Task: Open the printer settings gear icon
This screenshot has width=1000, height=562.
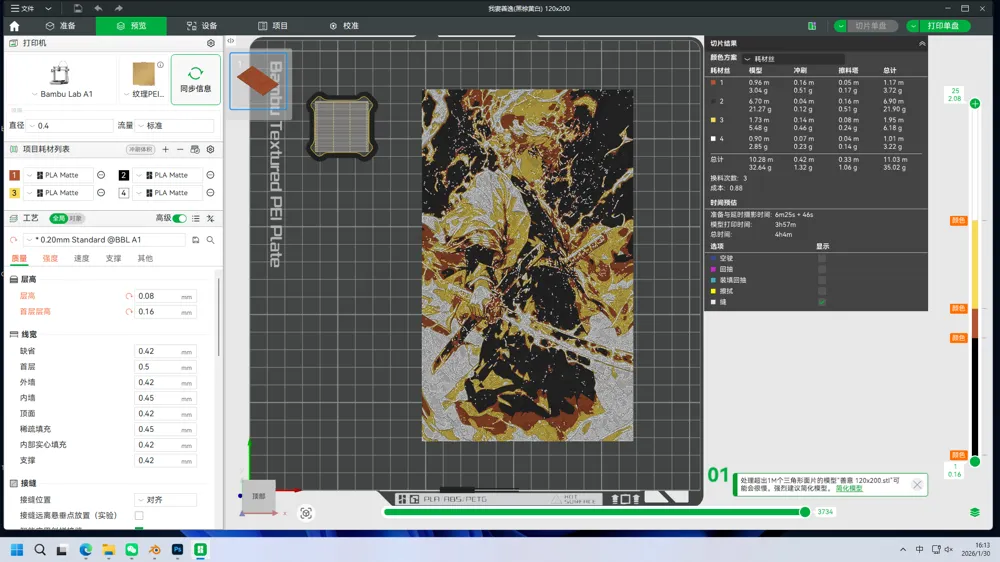Action: 210,43
